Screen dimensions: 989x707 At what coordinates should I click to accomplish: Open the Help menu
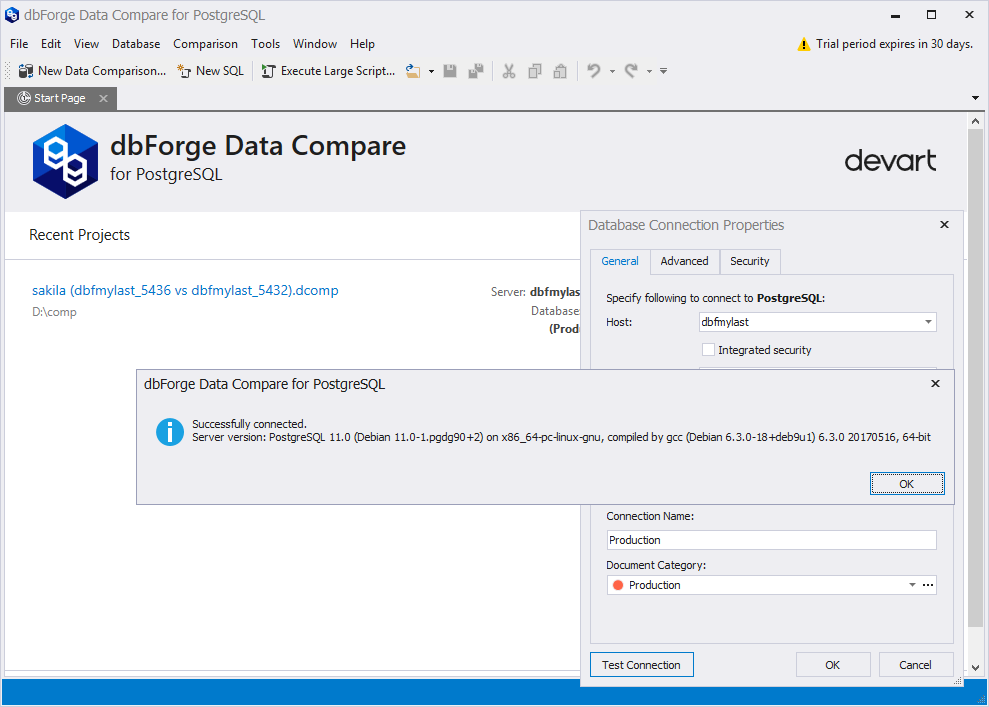(363, 44)
